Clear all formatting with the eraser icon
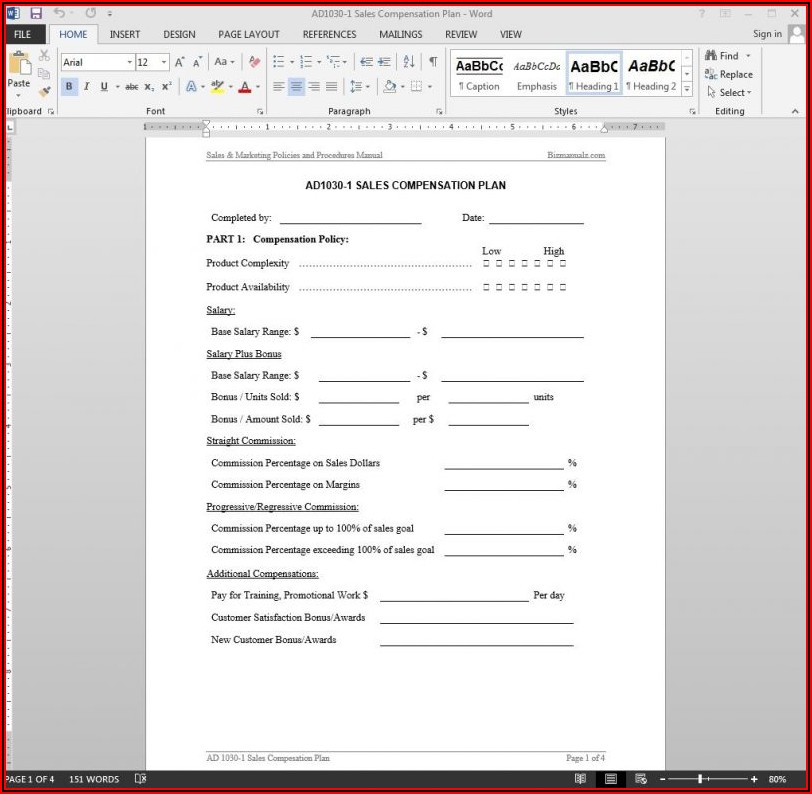Image resolution: width=812 pixels, height=794 pixels. (254, 62)
